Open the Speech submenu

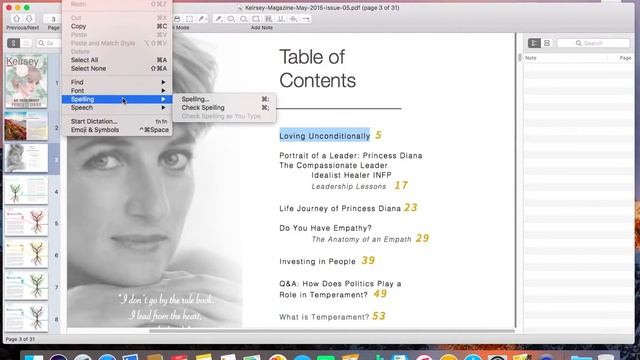[117, 108]
